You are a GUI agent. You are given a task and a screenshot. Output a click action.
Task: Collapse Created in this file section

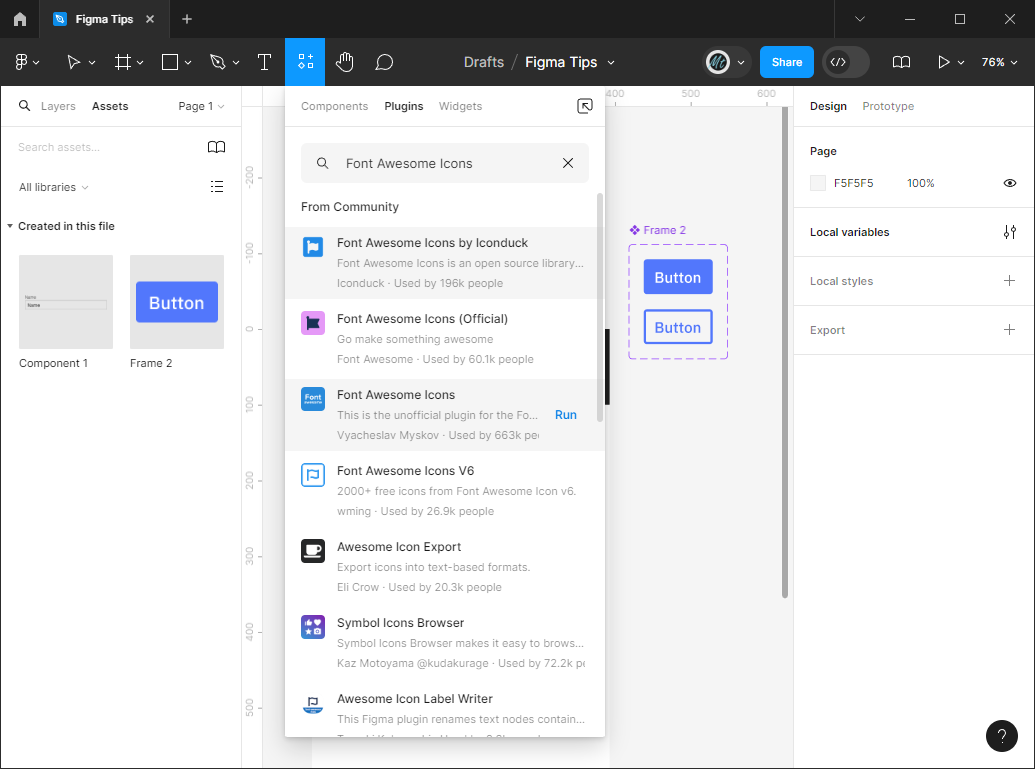point(10,226)
